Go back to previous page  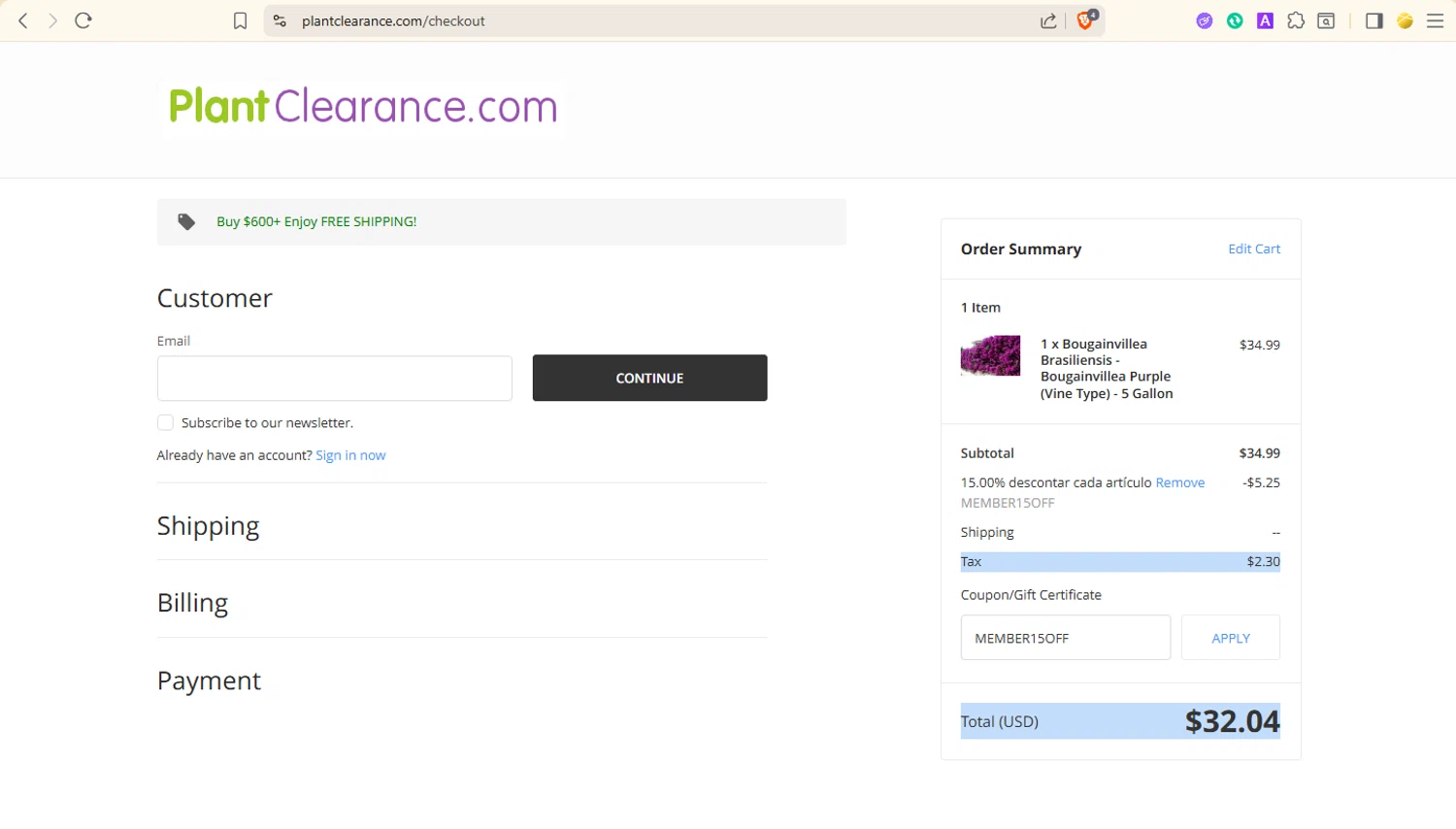coord(23,20)
